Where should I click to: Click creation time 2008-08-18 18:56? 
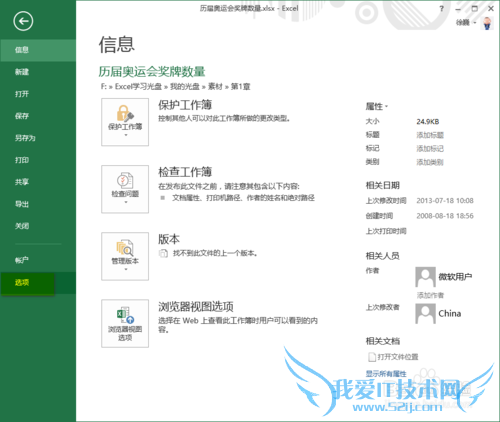click(x=445, y=216)
